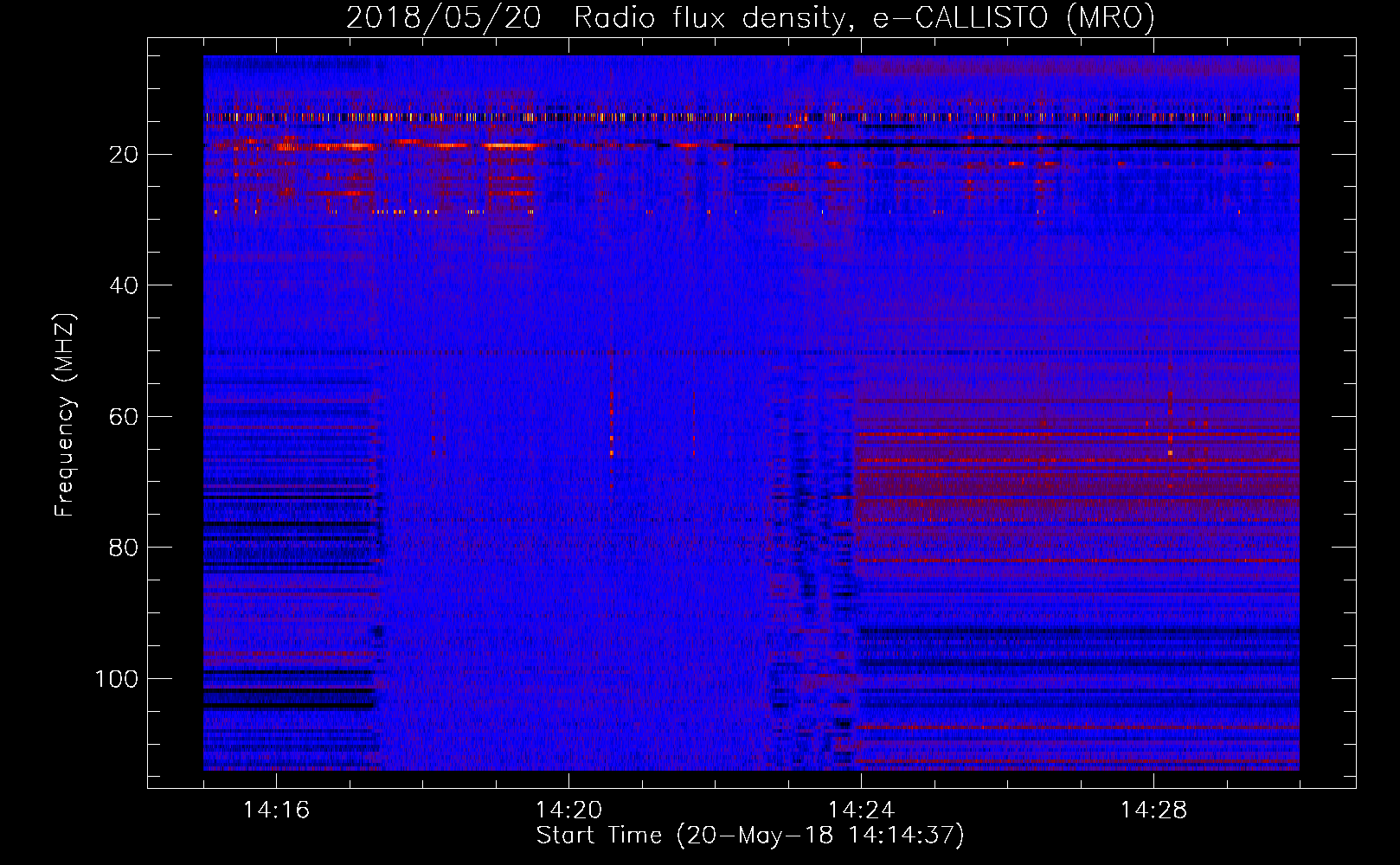Screen dimensions: 1400x865
Task: Click the "Frequency (MHZ)" y-axis label
Action: [64, 415]
